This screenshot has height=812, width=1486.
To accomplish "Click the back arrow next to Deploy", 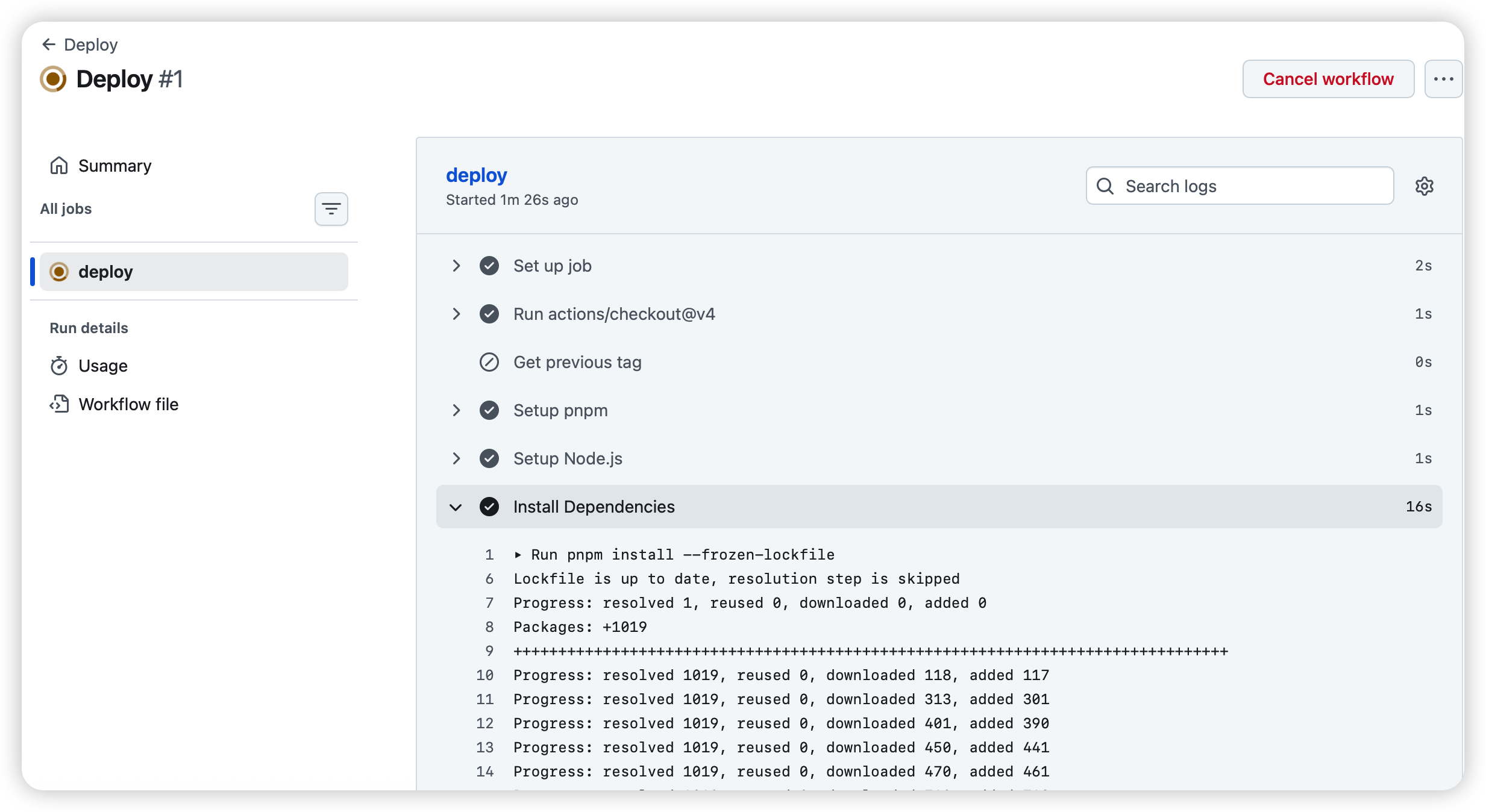I will point(49,45).
